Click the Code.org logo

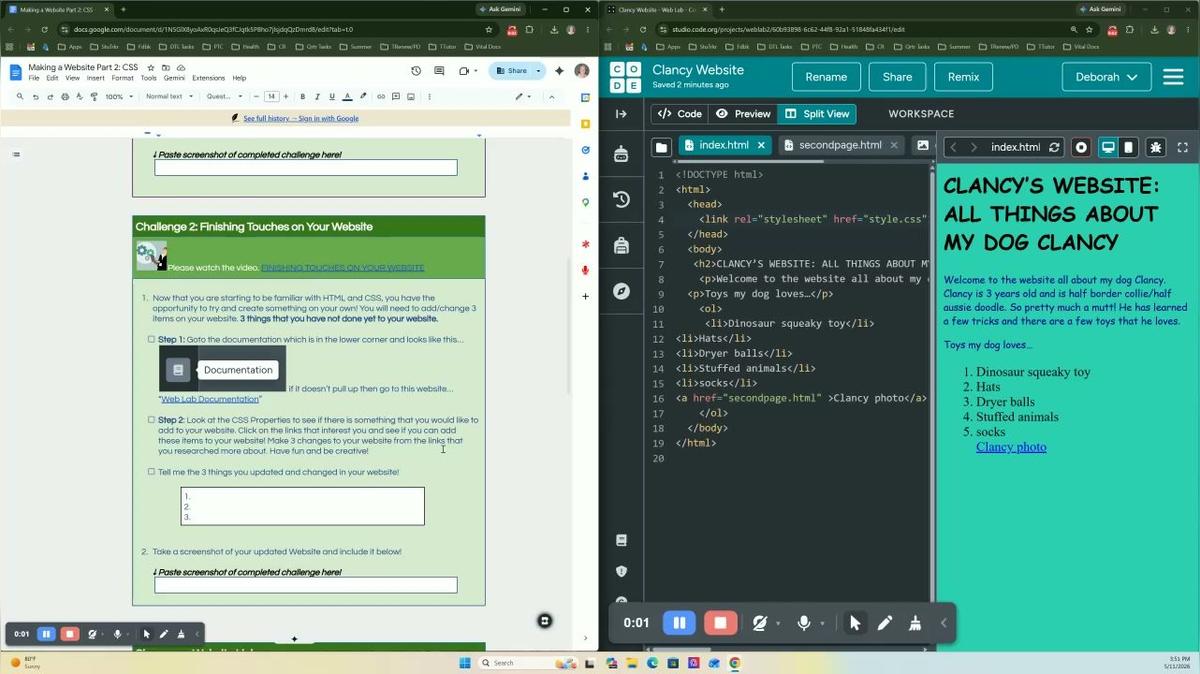pyautogui.click(x=625, y=77)
